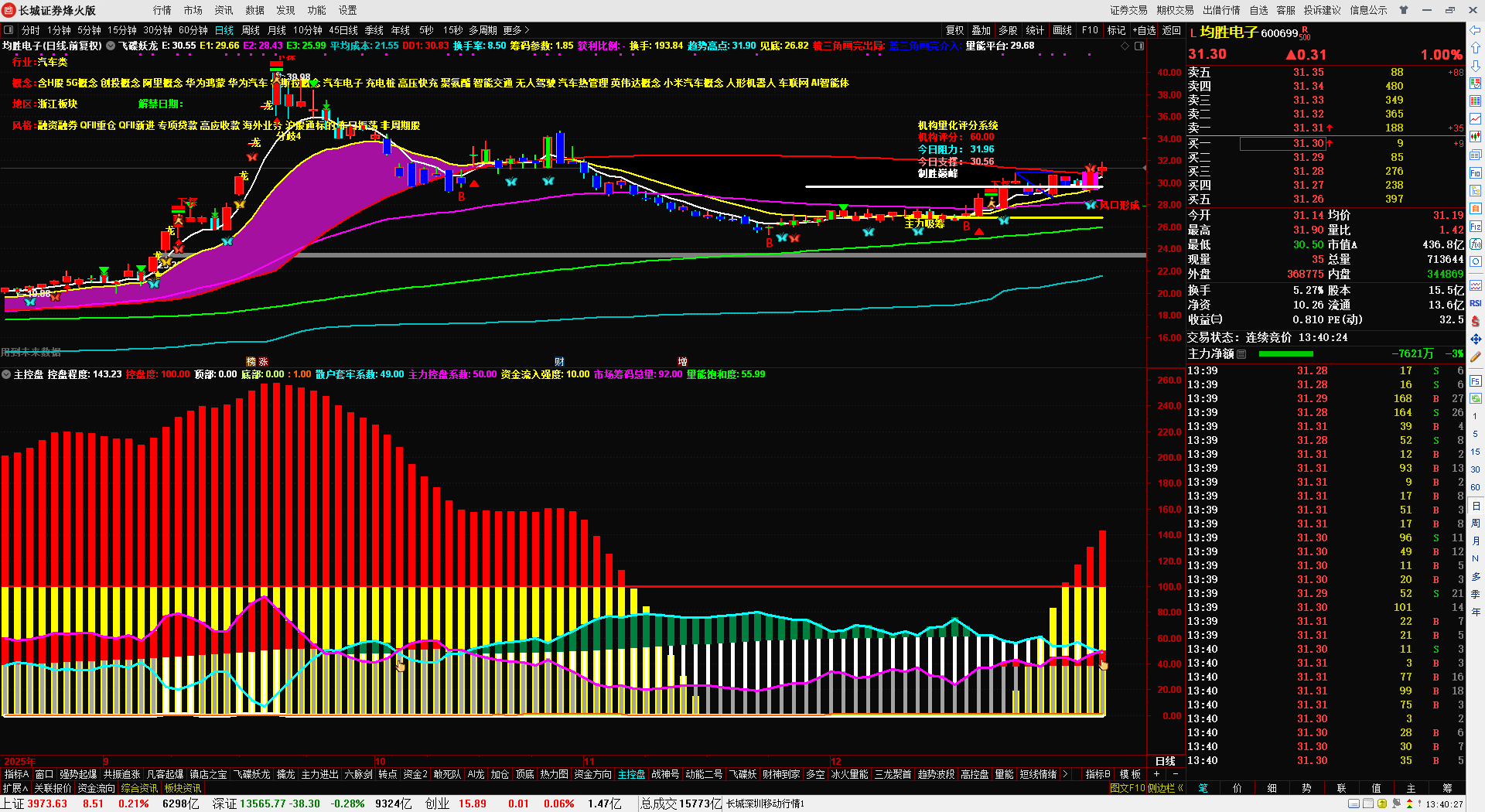
Task: Toggle 多股 multi-stock view
Action: (1008, 30)
